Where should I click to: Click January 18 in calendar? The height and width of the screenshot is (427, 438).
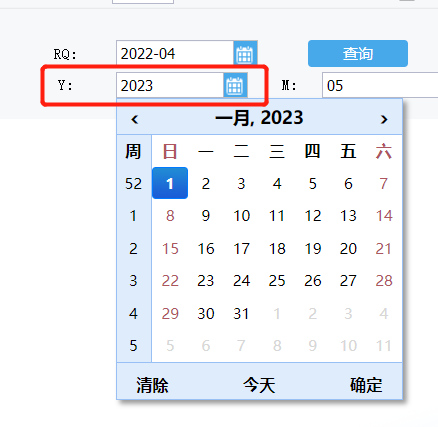(277, 249)
